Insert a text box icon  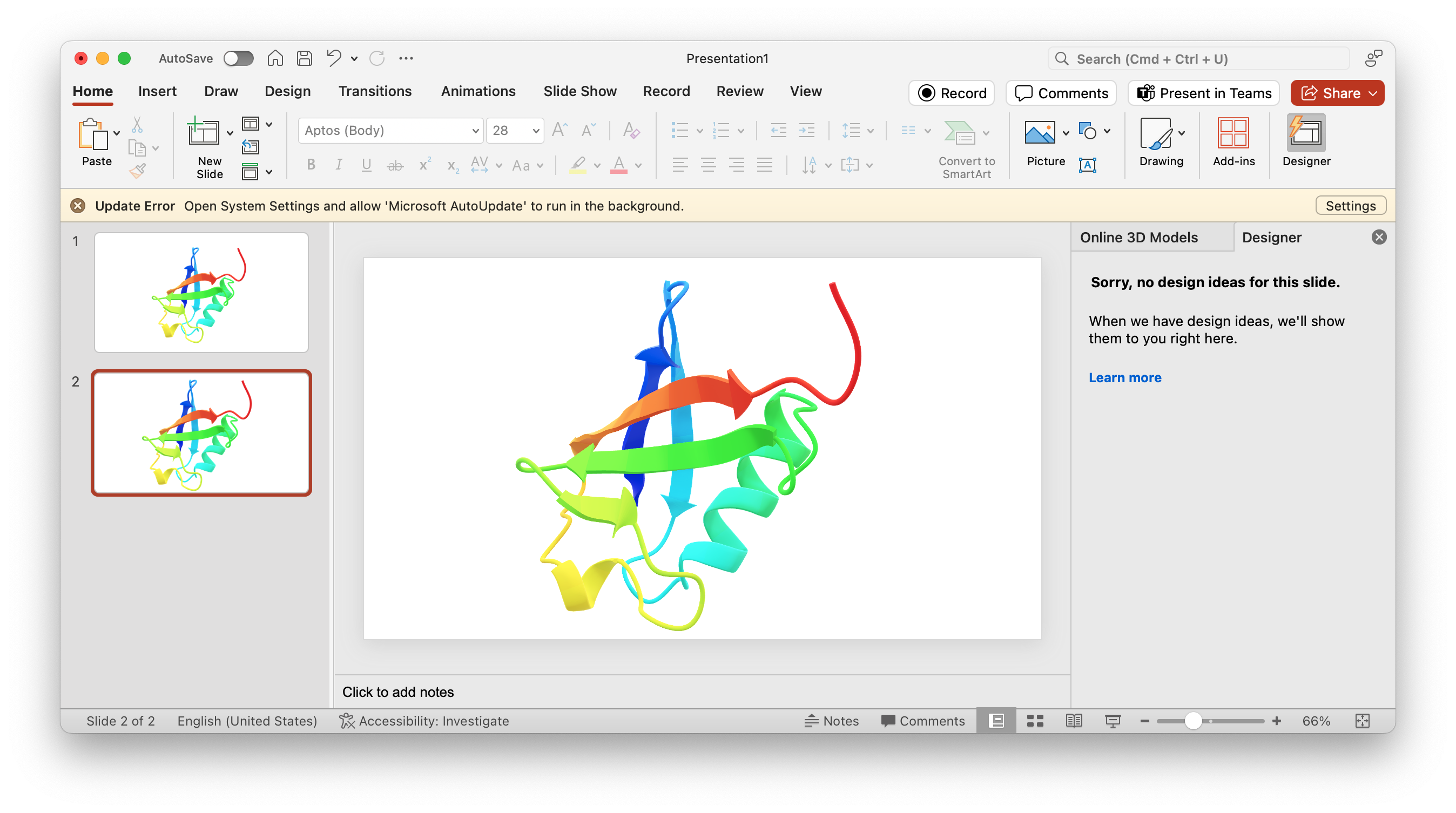(x=1087, y=165)
